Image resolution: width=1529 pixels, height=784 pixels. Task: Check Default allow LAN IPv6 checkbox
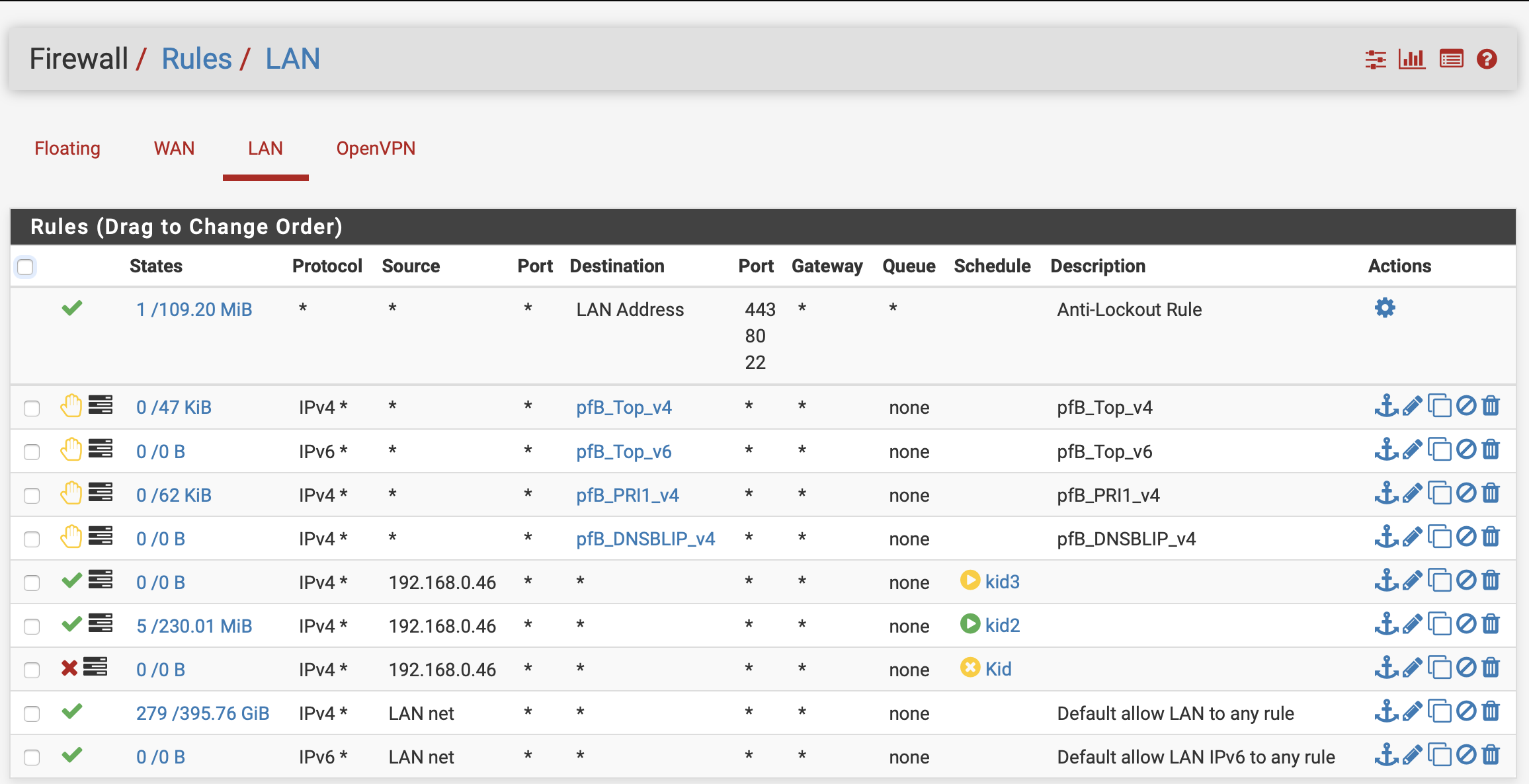pyautogui.click(x=32, y=757)
